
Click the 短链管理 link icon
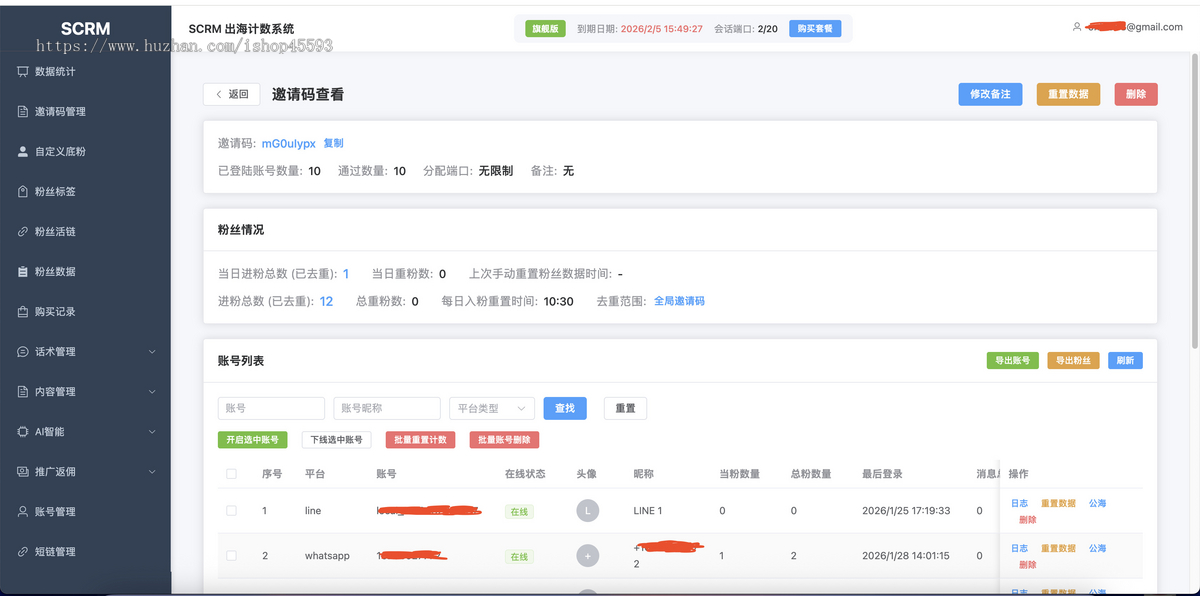(x=23, y=552)
